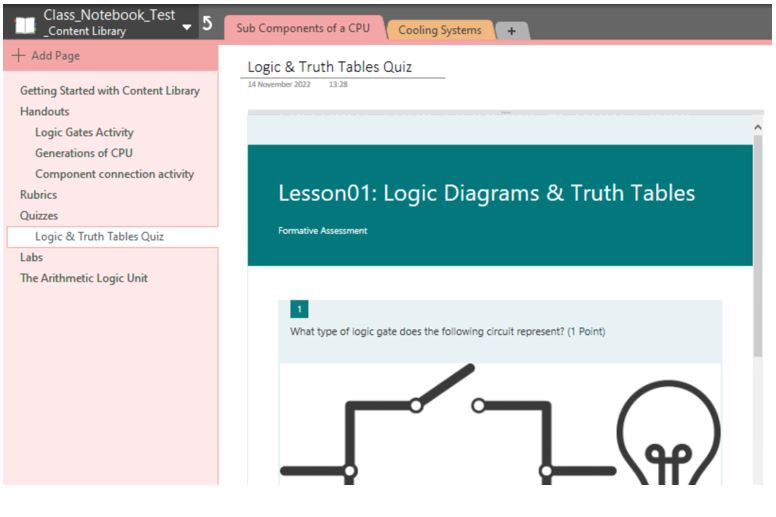Click the embedded form top drag handle
This screenshot has width=776, height=517.
tap(505, 113)
